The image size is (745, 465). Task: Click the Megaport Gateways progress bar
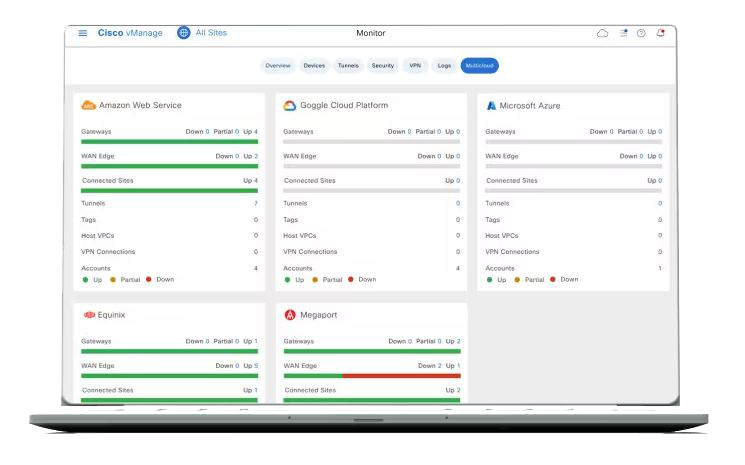[x=372, y=351]
